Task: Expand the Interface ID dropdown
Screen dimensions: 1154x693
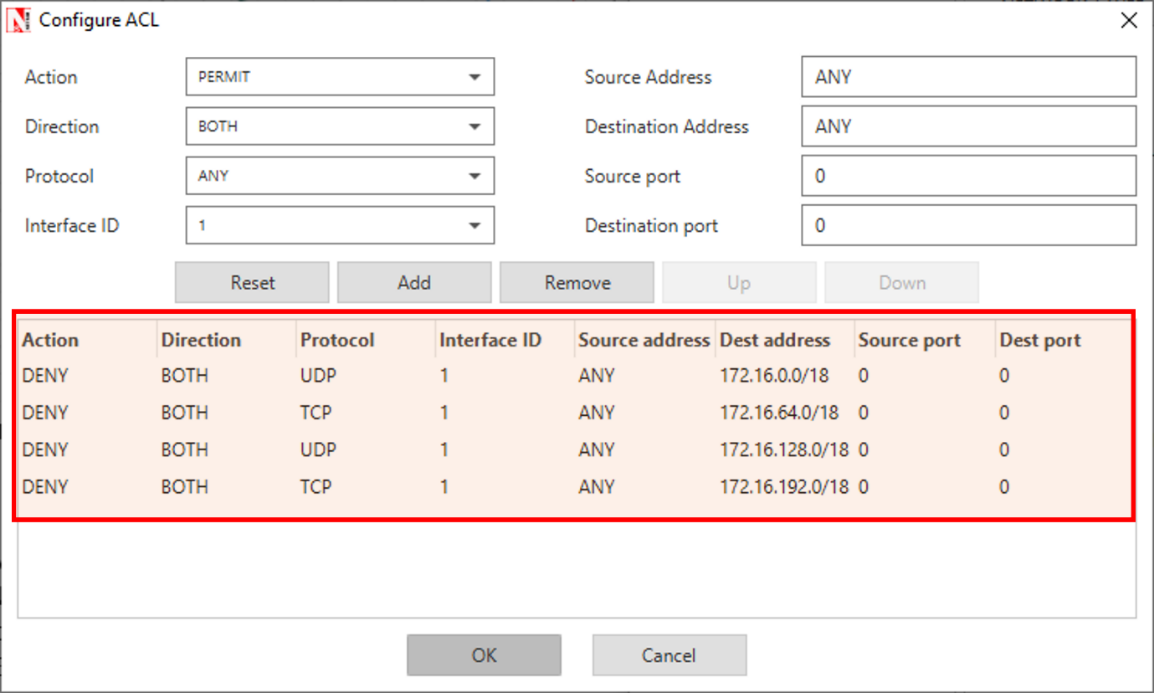Action: [x=340, y=226]
